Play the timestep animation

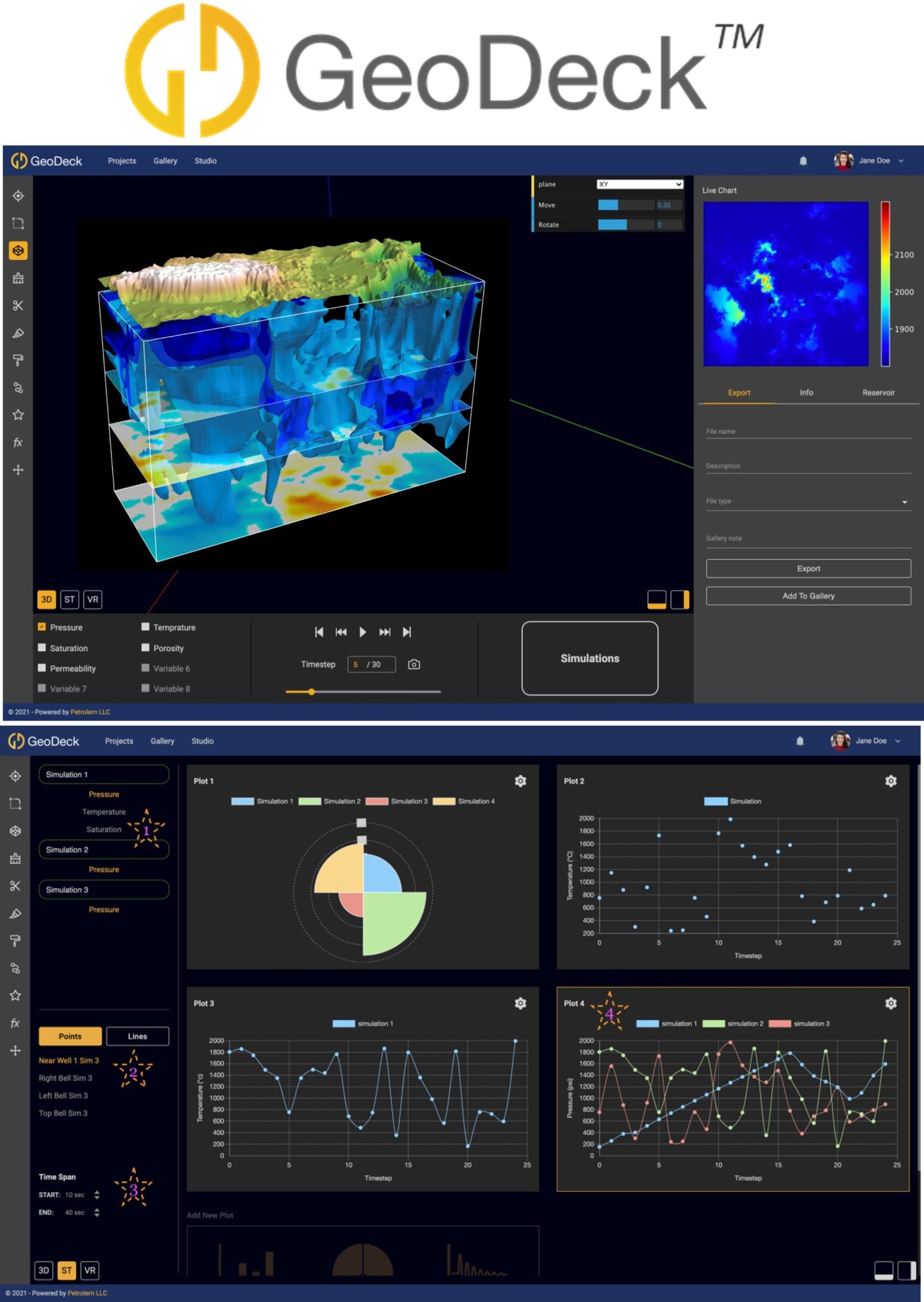pos(363,632)
